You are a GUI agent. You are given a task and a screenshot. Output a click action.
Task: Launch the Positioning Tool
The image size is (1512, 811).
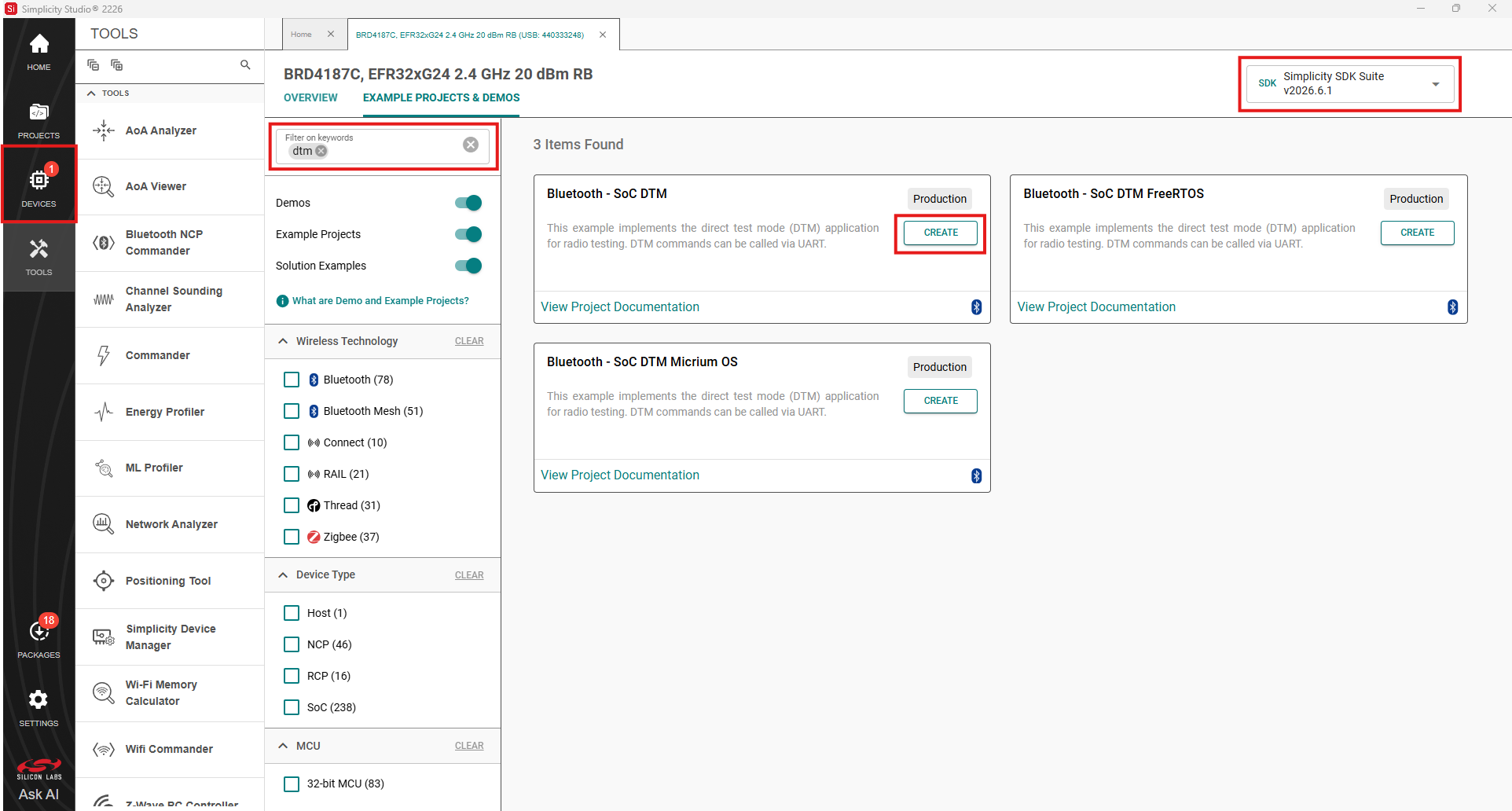(170, 581)
